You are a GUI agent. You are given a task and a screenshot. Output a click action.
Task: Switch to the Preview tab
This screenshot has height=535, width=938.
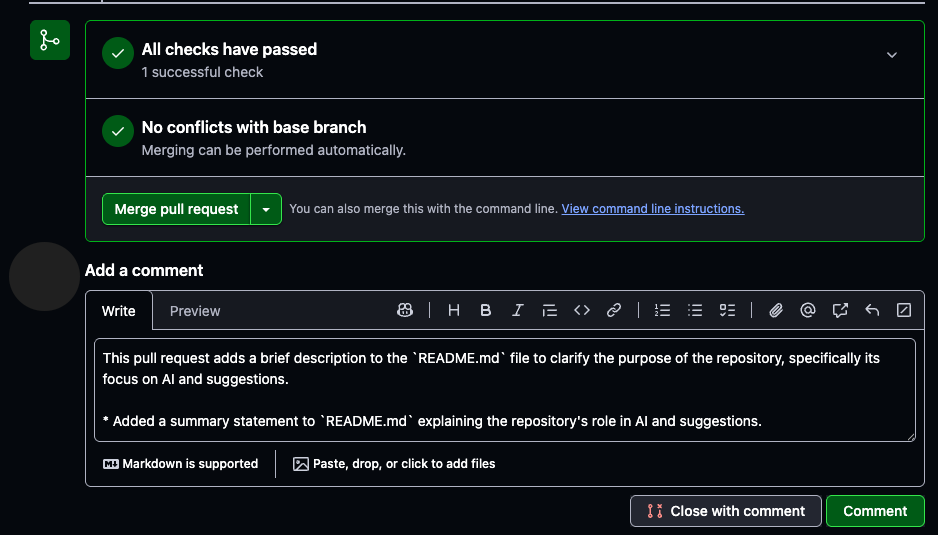coord(195,311)
